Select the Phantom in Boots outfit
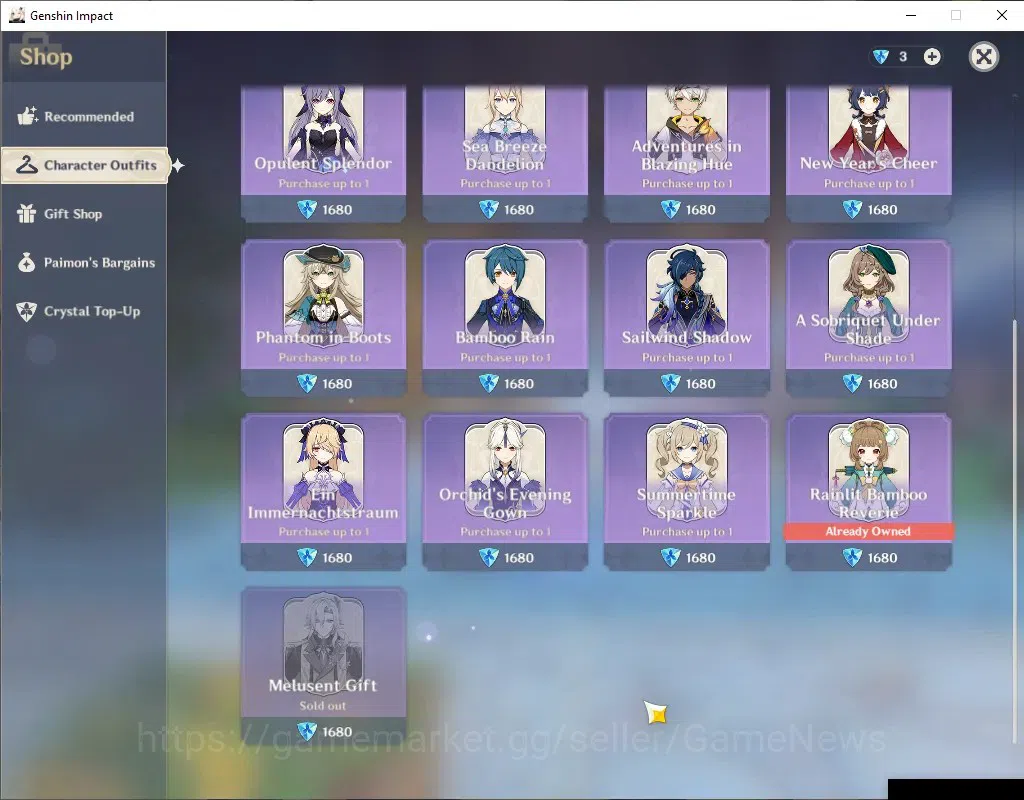The height and width of the screenshot is (800, 1024). [x=323, y=317]
